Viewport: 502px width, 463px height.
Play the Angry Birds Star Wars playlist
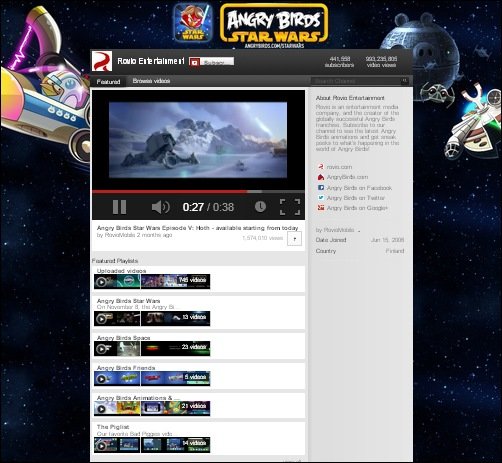[101, 319]
